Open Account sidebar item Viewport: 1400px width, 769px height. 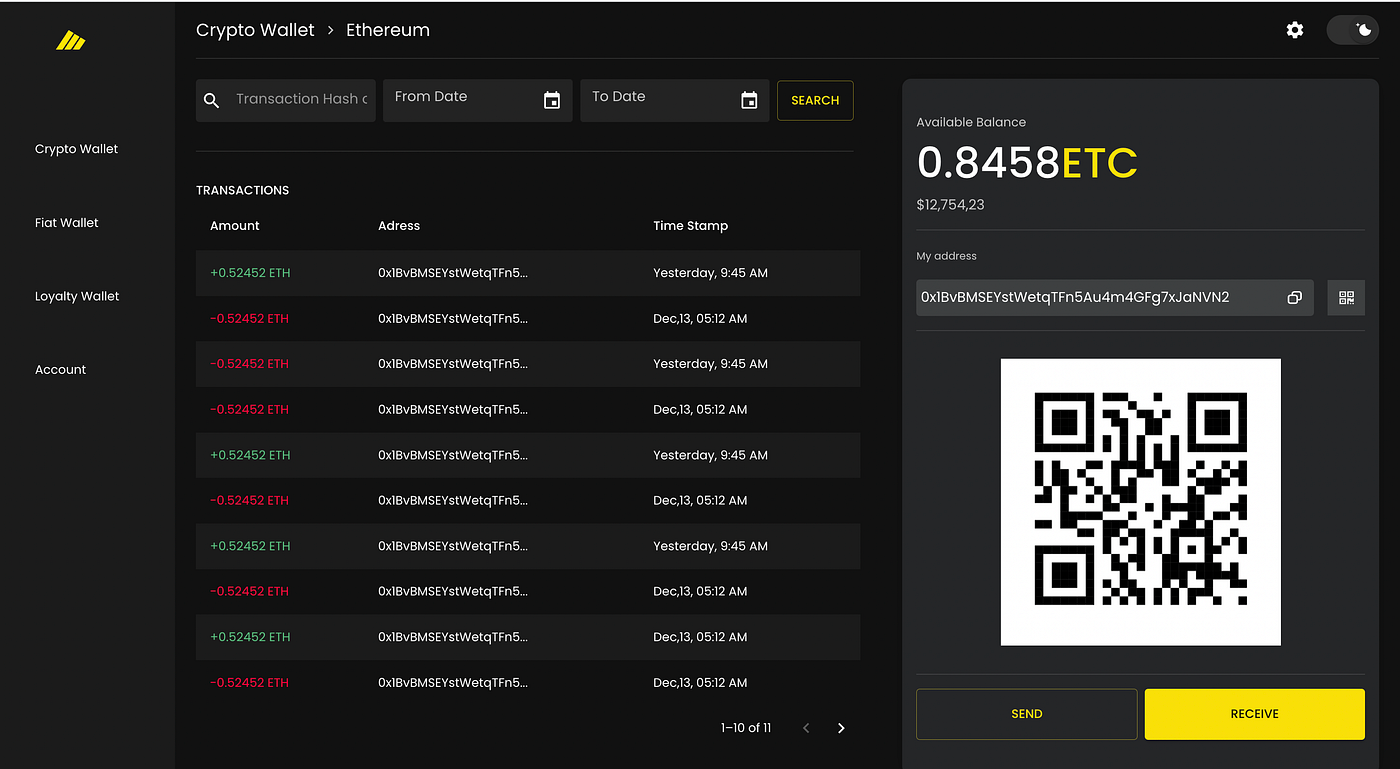click(61, 370)
